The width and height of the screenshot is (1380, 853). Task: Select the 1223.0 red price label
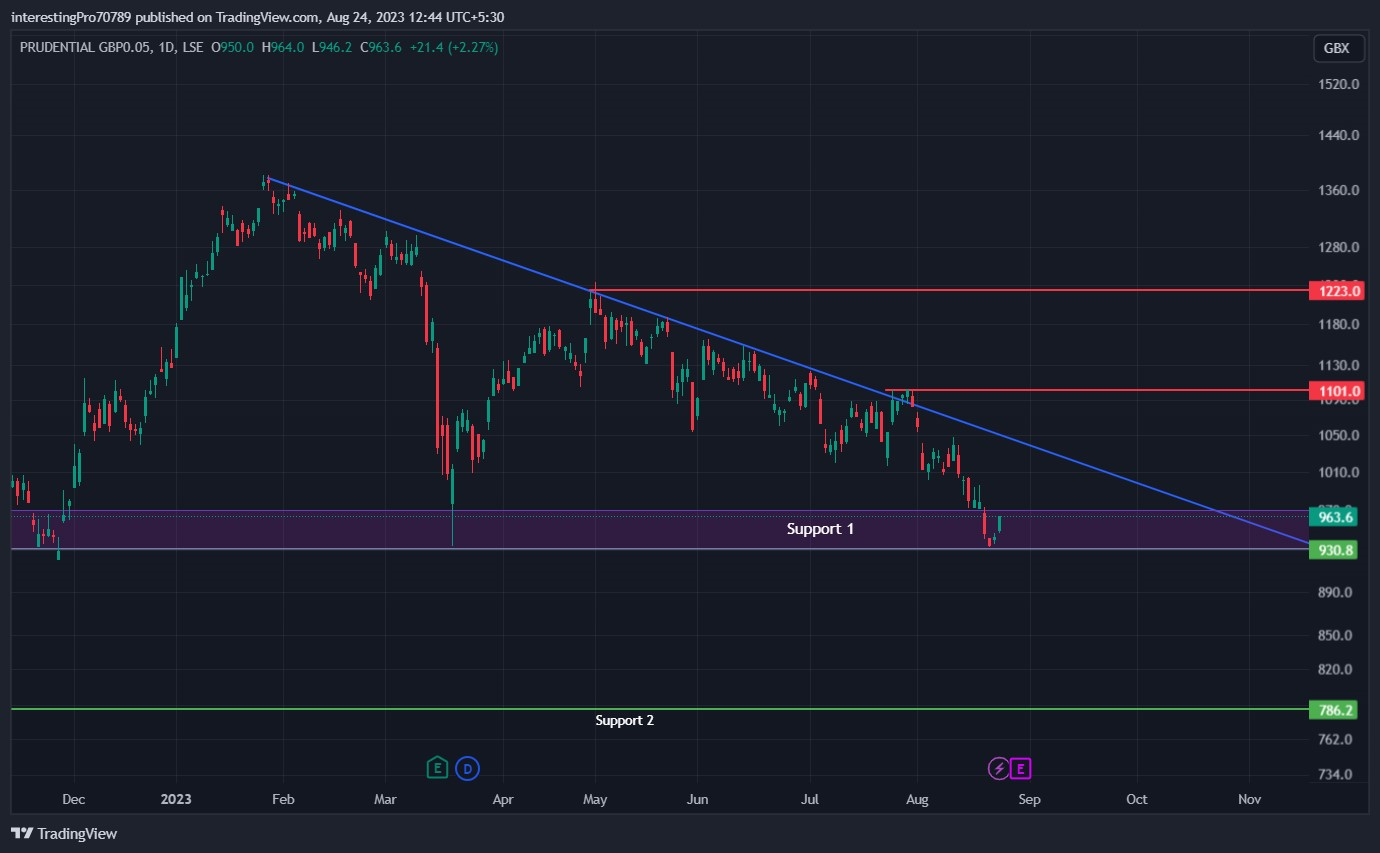click(1336, 291)
